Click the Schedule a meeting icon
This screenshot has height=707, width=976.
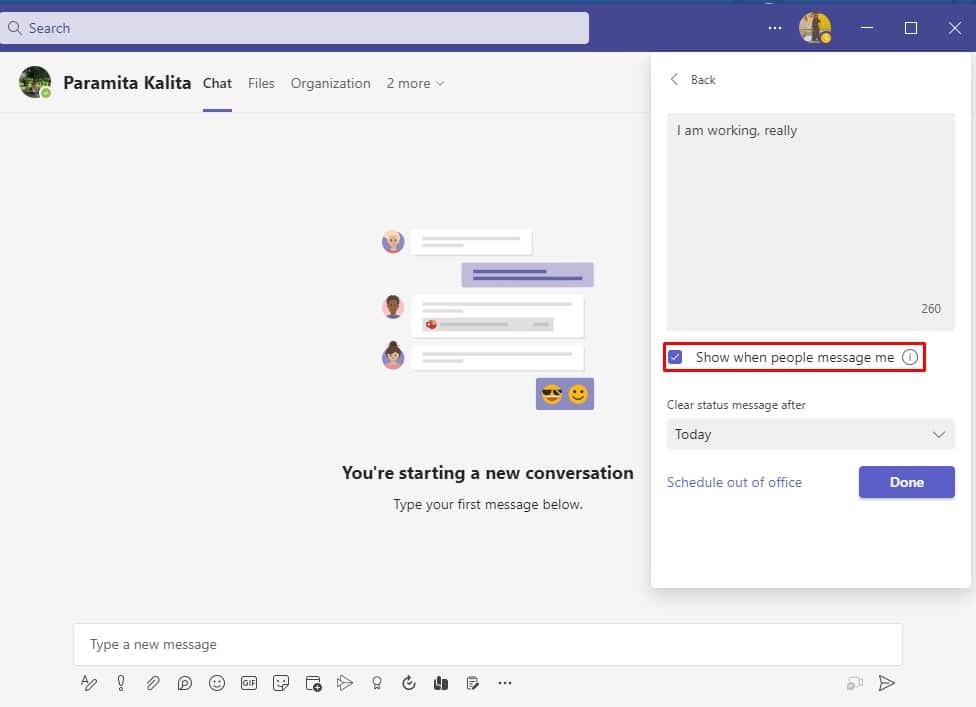click(x=313, y=683)
